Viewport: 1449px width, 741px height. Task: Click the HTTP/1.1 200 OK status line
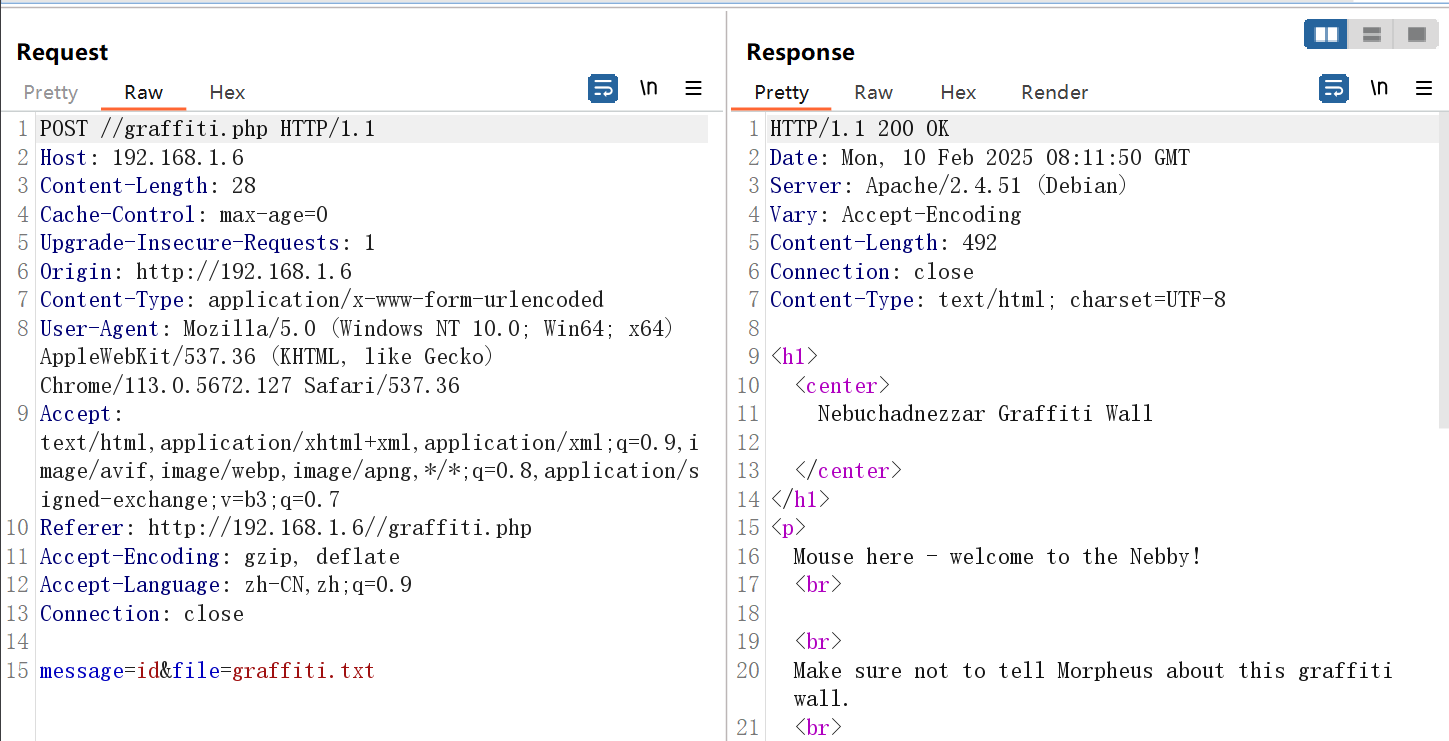coord(859,129)
